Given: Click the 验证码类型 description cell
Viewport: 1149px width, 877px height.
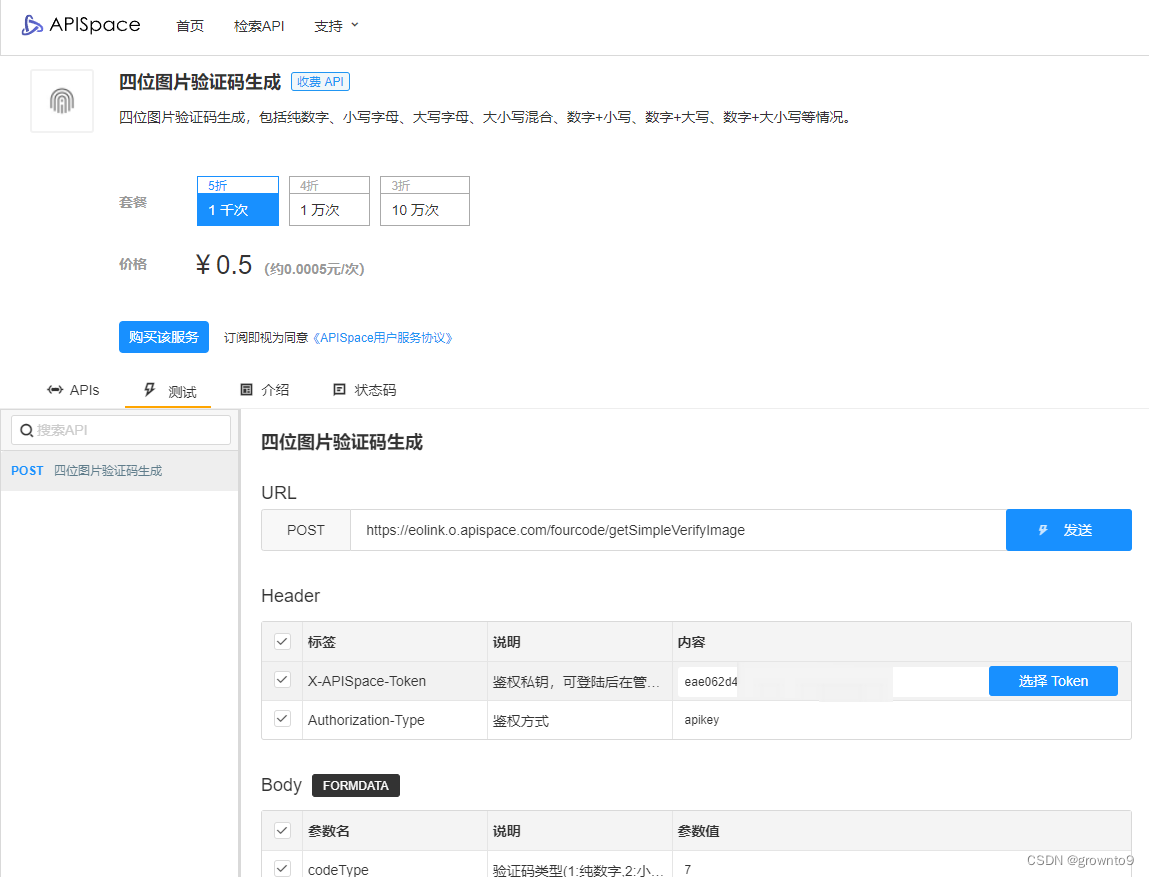Looking at the screenshot, I should [x=580, y=869].
